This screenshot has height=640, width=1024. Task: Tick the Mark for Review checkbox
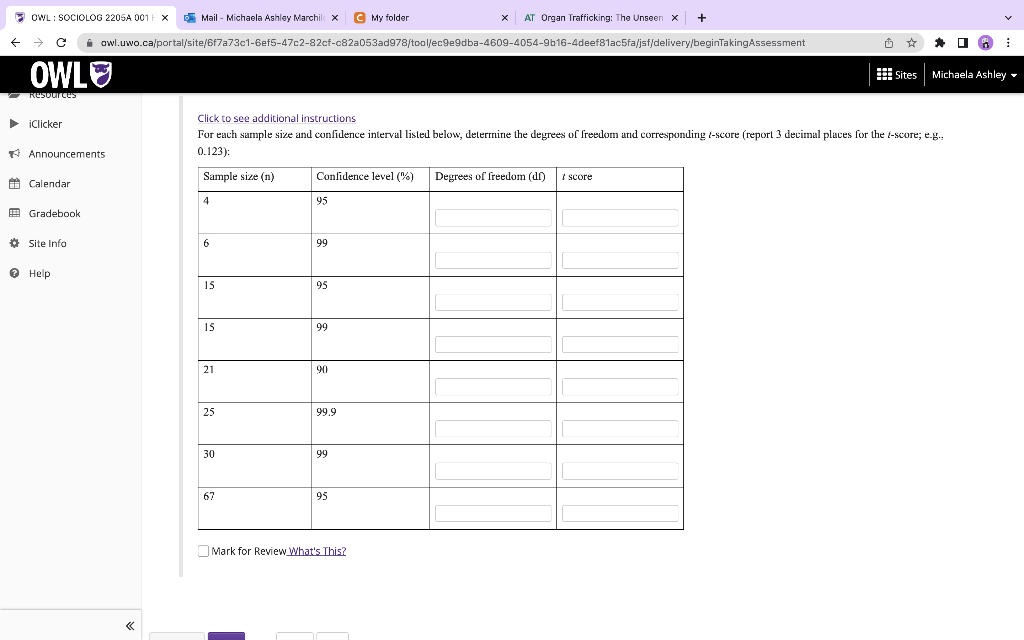(x=203, y=551)
